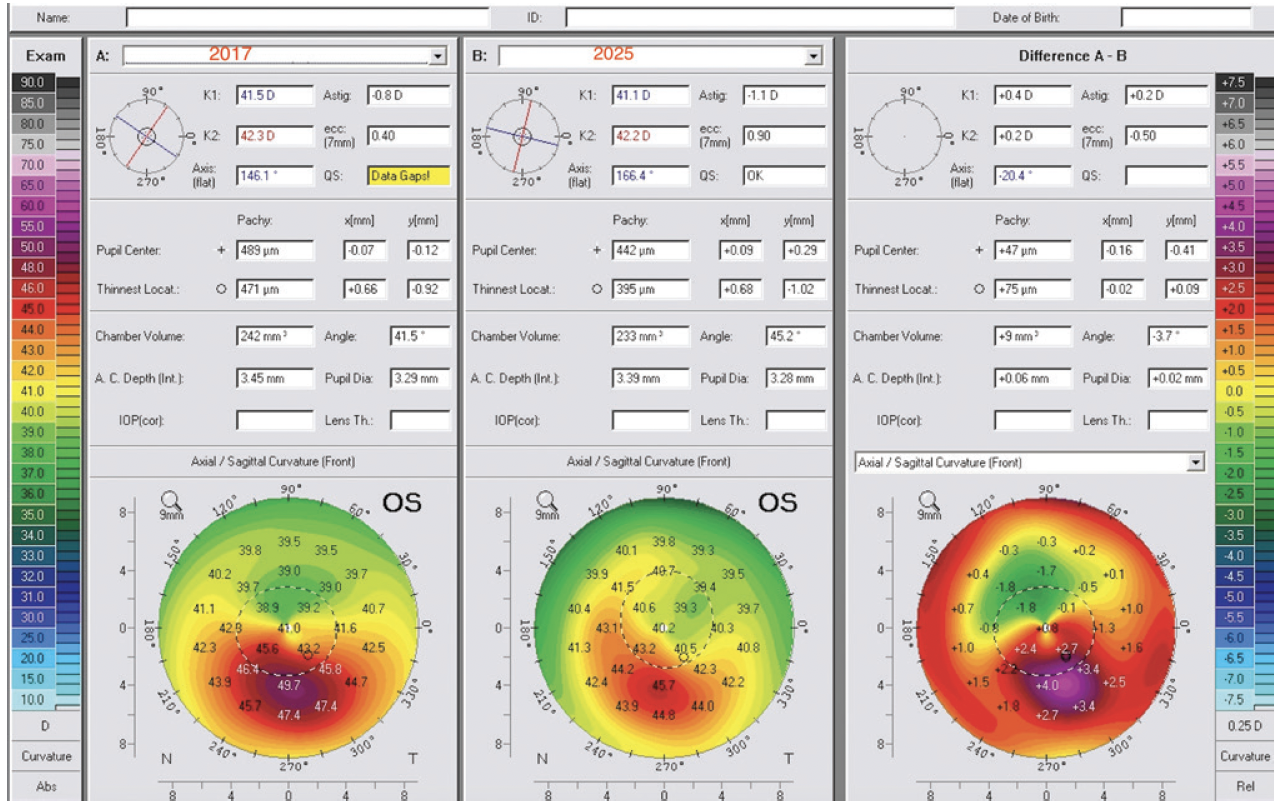Click the Curvature button under the left scale
The height and width of the screenshot is (804, 1278).
[46, 756]
